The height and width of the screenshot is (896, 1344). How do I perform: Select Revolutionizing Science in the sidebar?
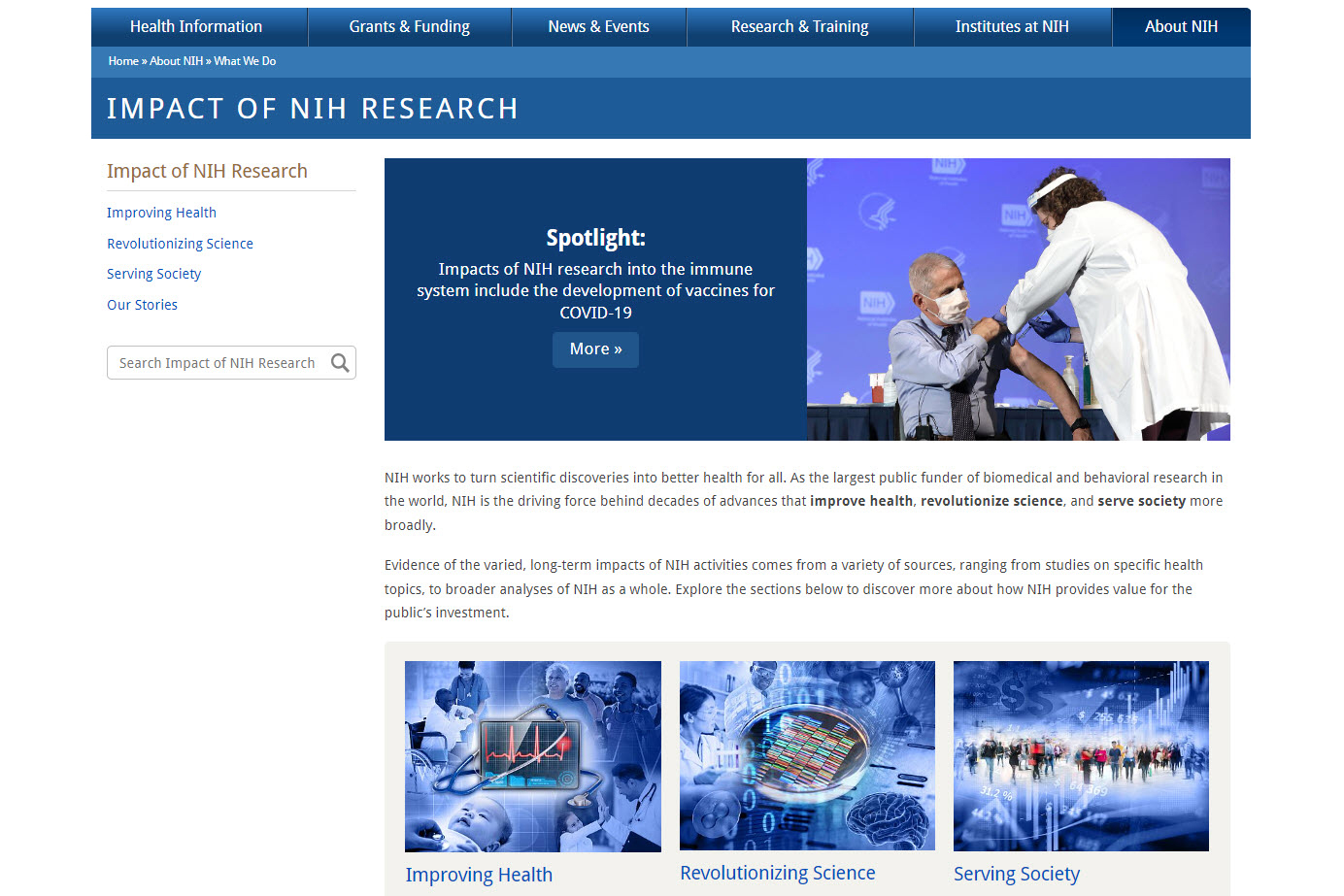coord(180,243)
